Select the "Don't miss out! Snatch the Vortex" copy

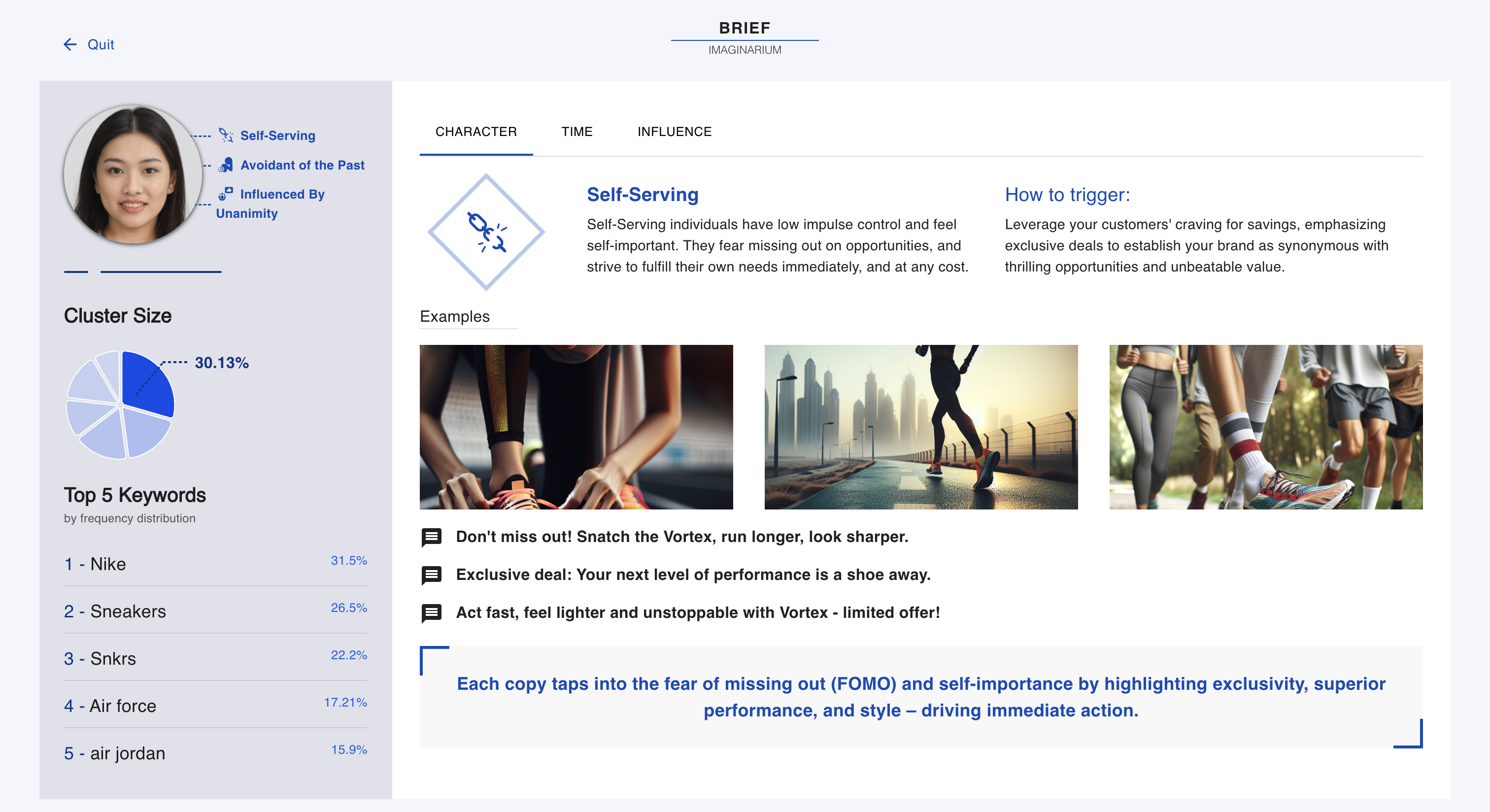pyautogui.click(x=682, y=537)
